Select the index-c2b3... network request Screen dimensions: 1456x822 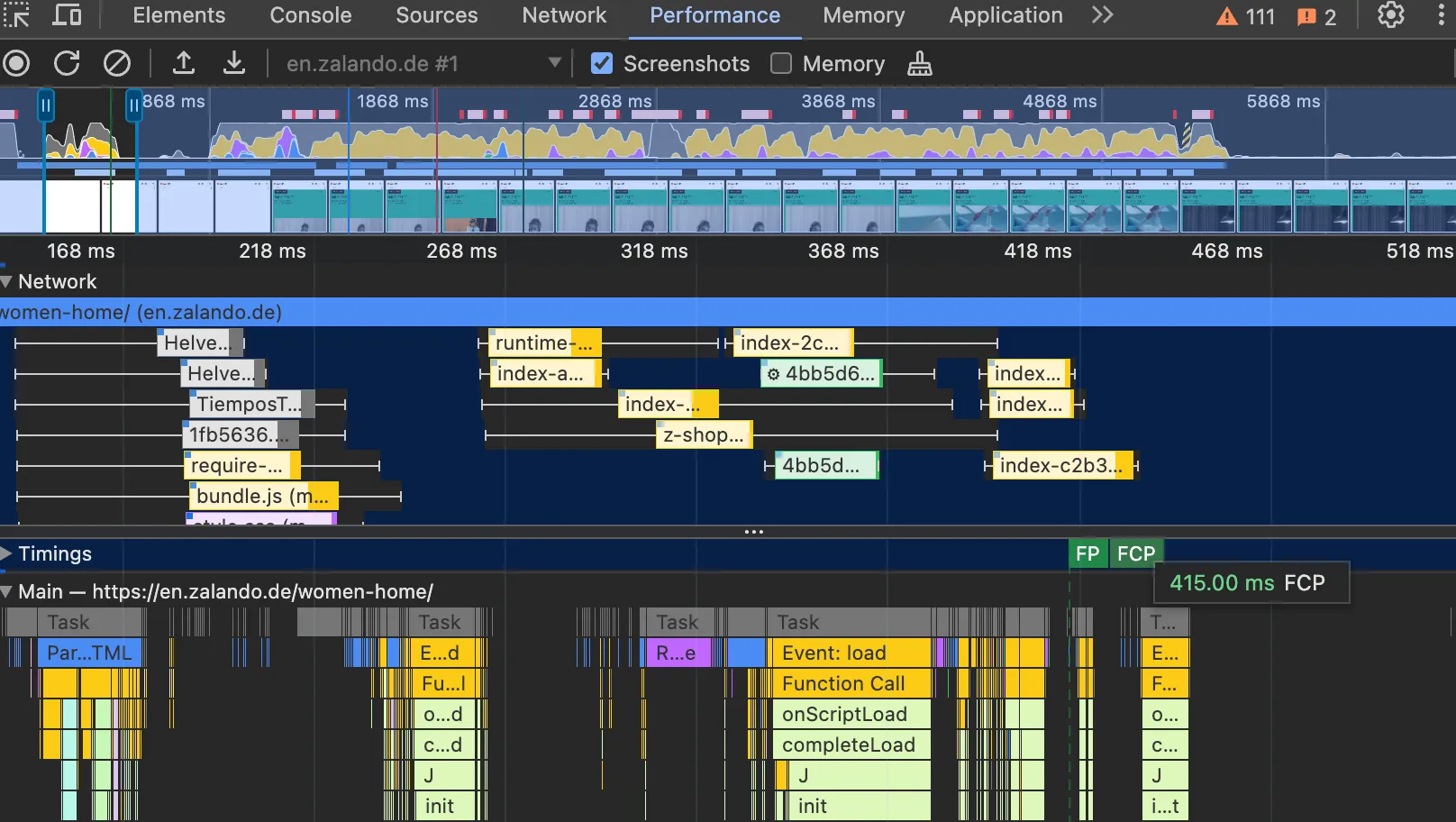pyautogui.click(x=1061, y=465)
